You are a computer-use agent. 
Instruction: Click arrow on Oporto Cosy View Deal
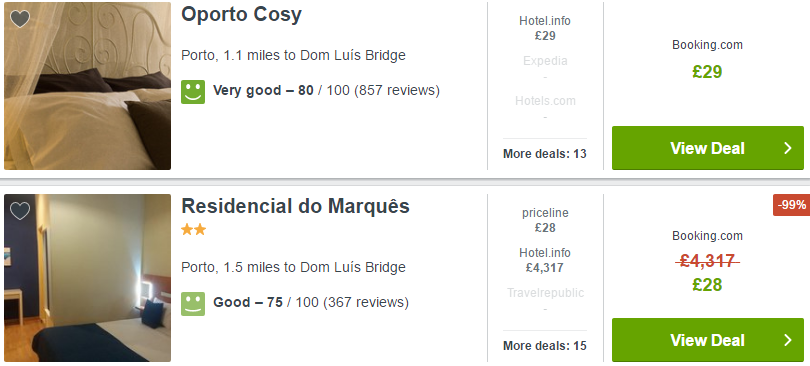[x=788, y=148]
